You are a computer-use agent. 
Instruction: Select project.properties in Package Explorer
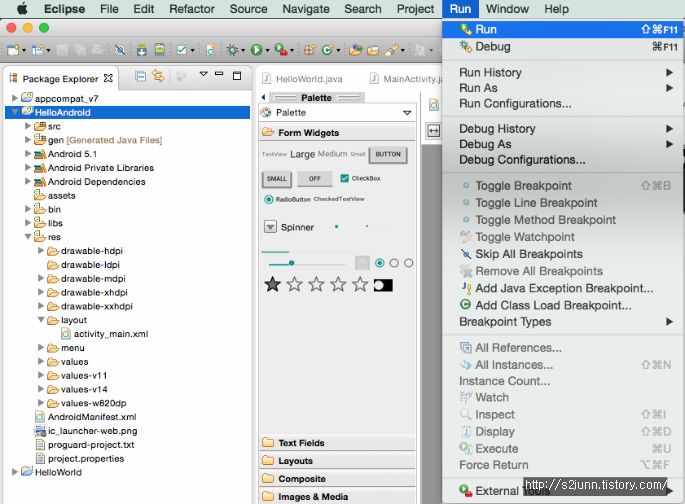click(x=86, y=458)
